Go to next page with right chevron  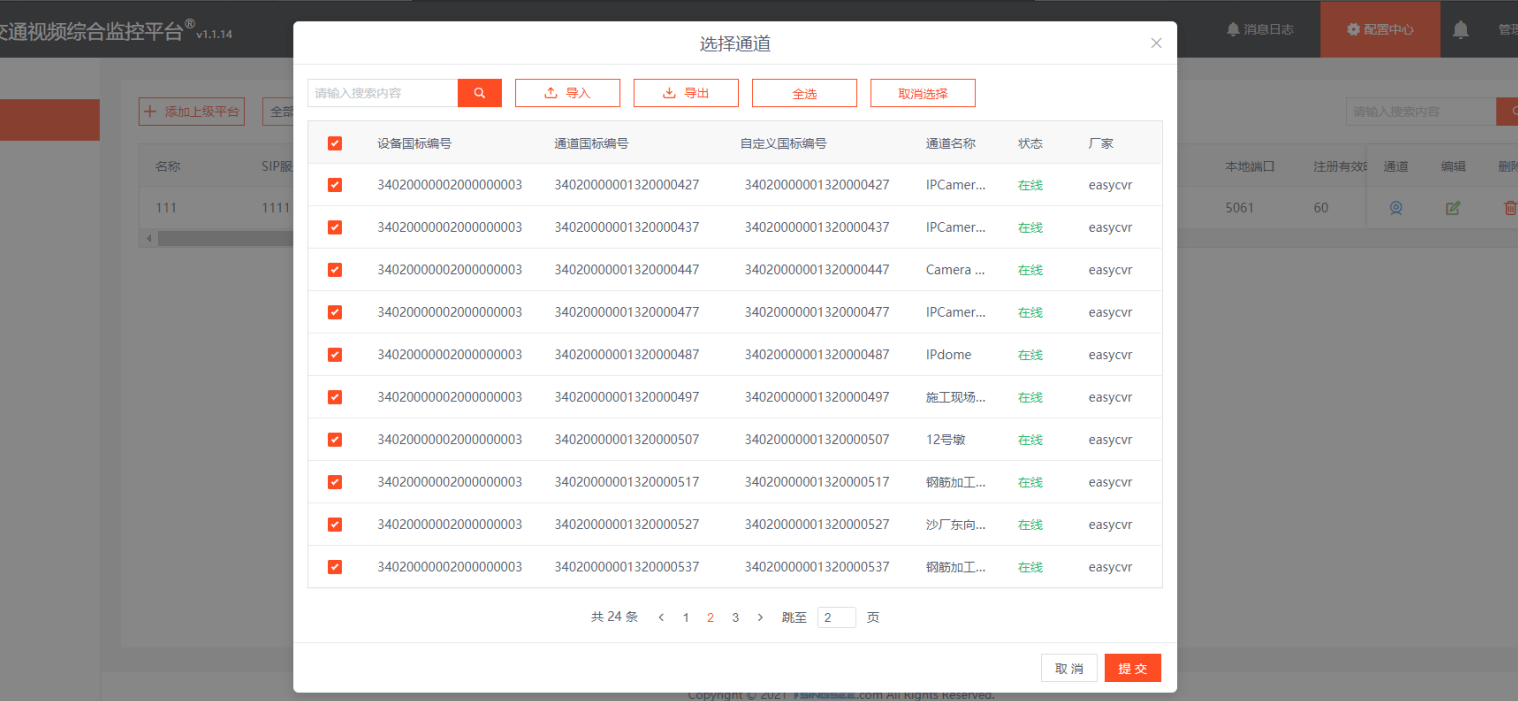760,618
